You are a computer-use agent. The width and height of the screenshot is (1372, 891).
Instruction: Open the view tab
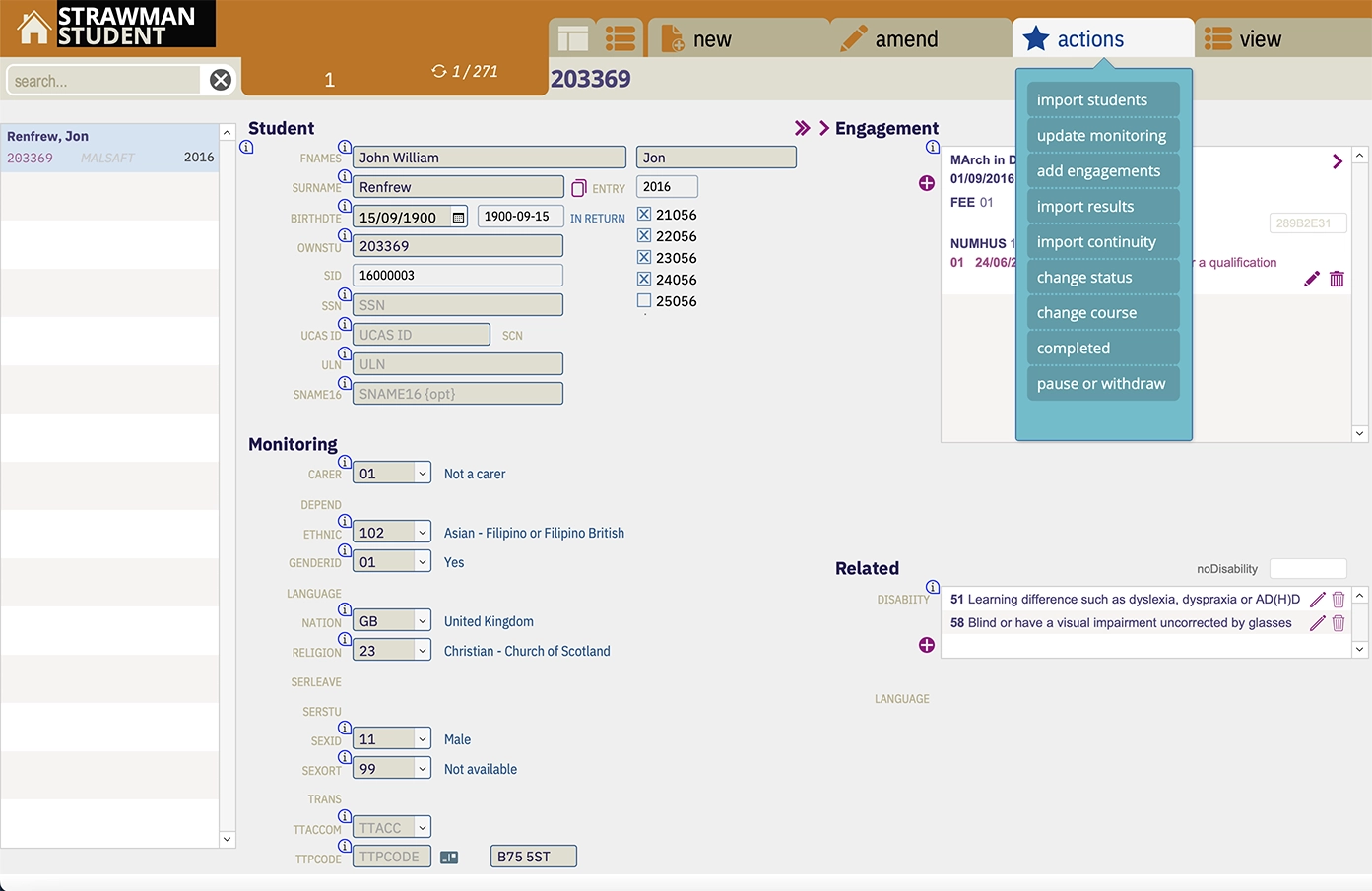pos(1283,38)
